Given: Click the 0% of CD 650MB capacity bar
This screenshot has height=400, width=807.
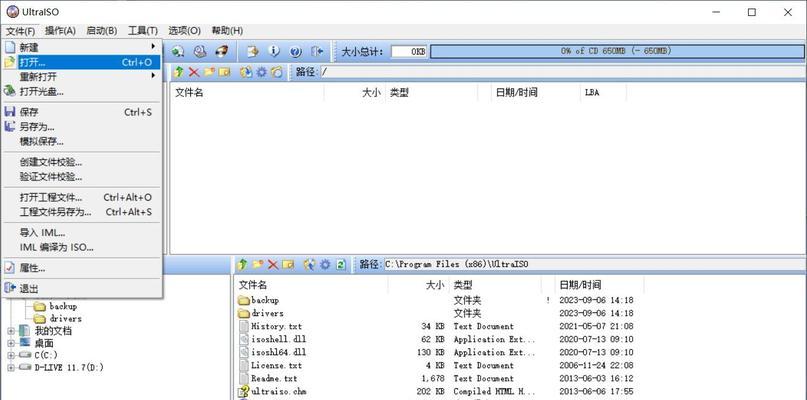Looking at the screenshot, I should 617,51.
